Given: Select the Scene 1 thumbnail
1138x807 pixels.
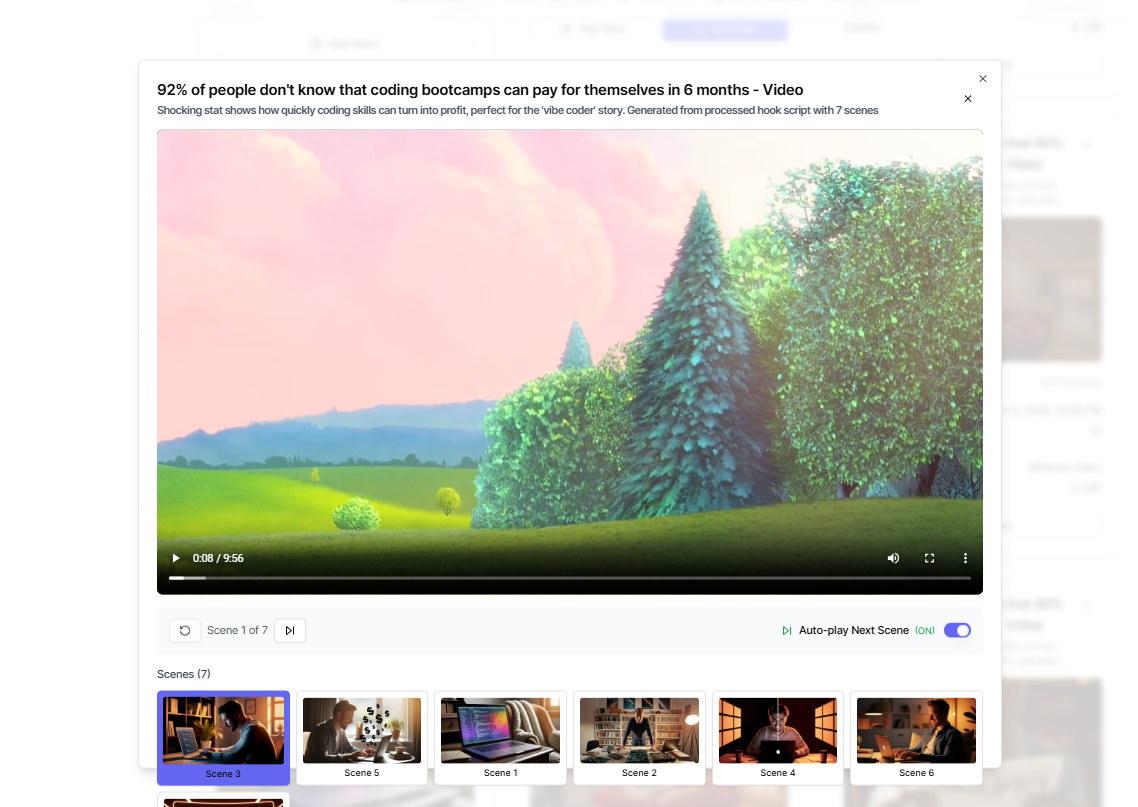Looking at the screenshot, I should click(x=500, y=729).
